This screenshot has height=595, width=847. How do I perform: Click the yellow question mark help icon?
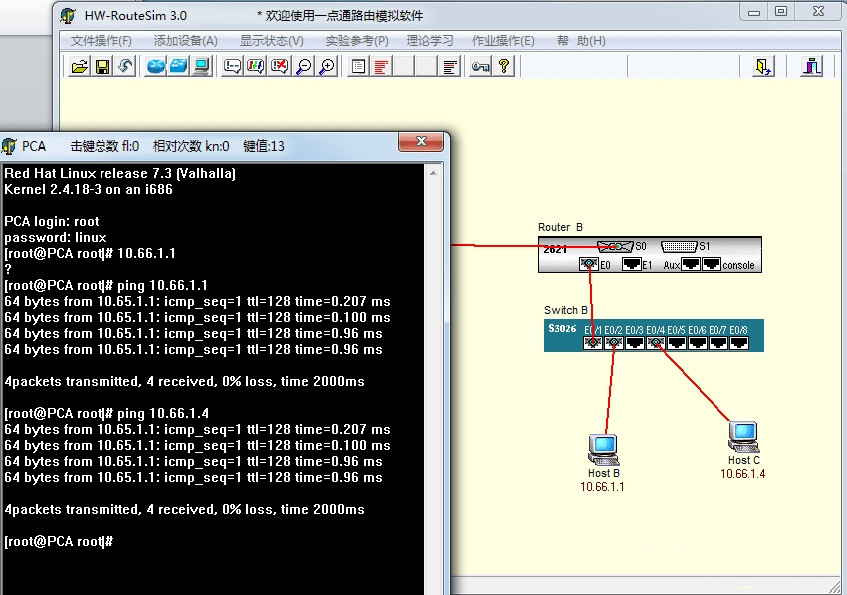pos(504,67)
